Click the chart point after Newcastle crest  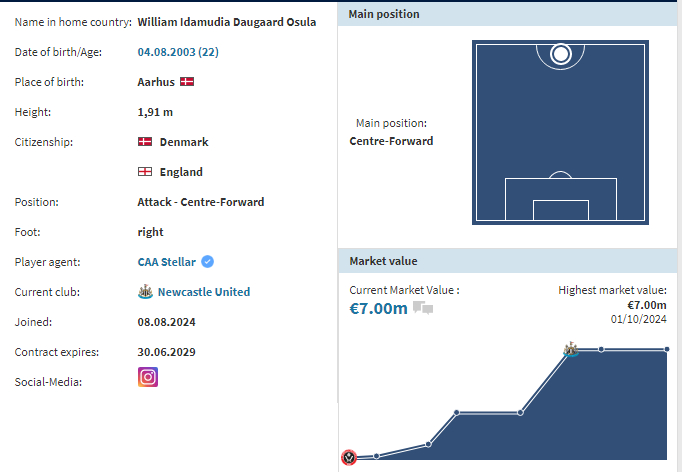[x=601, y=349]
